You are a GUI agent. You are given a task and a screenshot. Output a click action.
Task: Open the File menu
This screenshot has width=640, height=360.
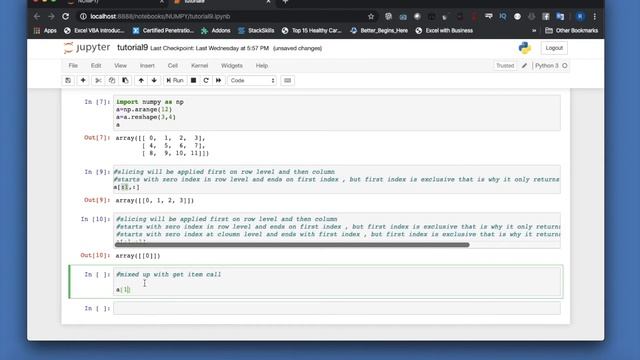pyautogui.click(x=73, y=65)
